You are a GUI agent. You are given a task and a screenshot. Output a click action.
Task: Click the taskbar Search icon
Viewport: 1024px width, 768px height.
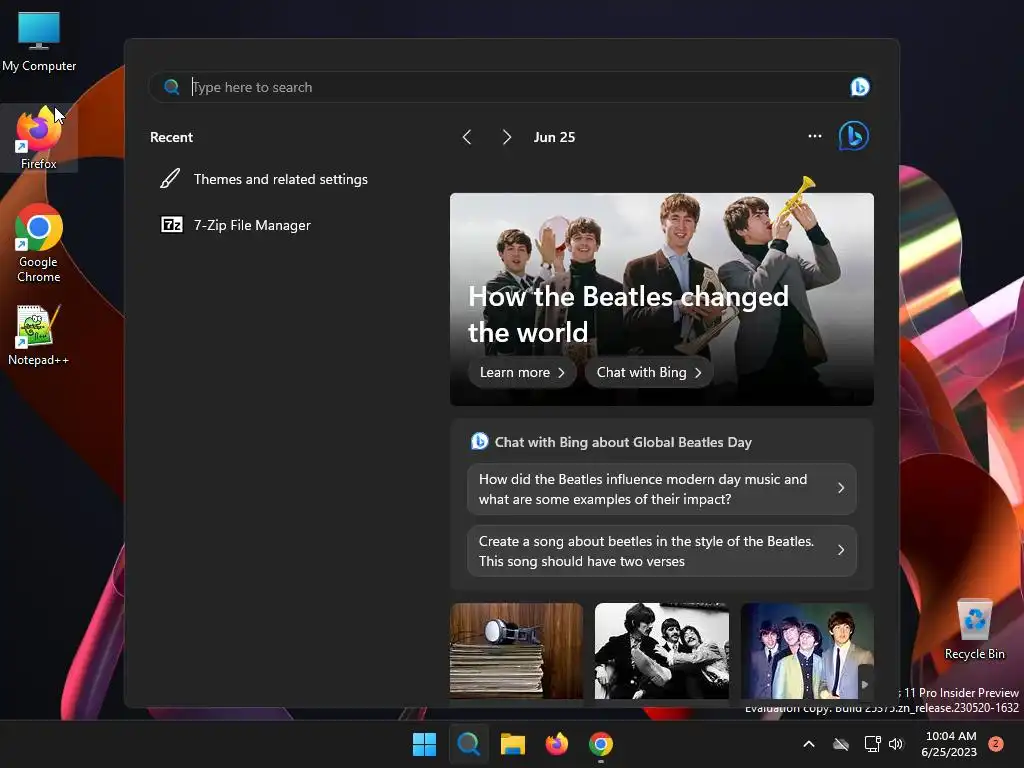tap(468, 744)
